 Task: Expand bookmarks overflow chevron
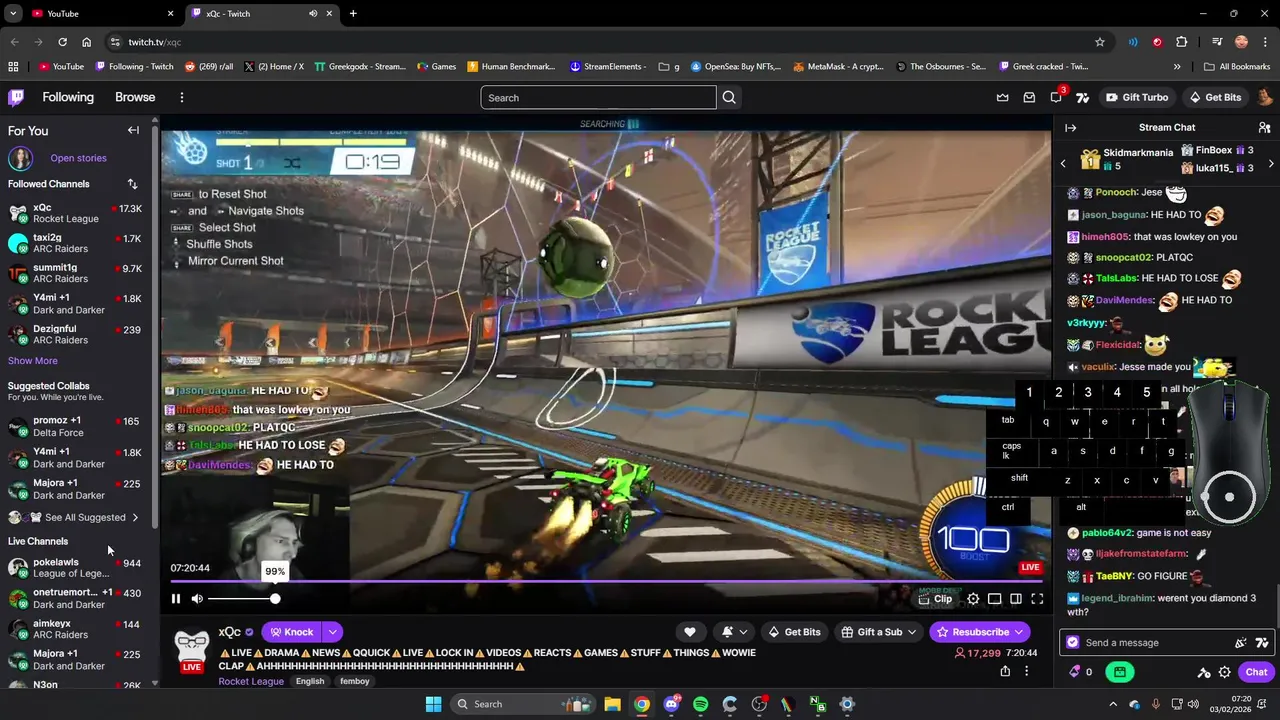click(1177, 67)
